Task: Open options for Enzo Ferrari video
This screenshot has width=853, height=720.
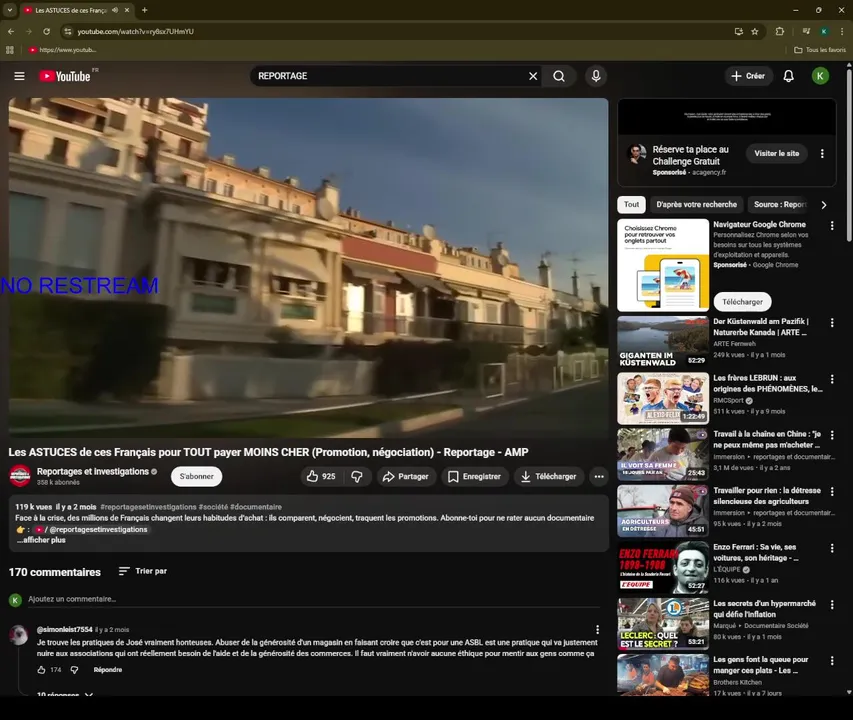Action: pyautogui.click(x=832, y=548)
